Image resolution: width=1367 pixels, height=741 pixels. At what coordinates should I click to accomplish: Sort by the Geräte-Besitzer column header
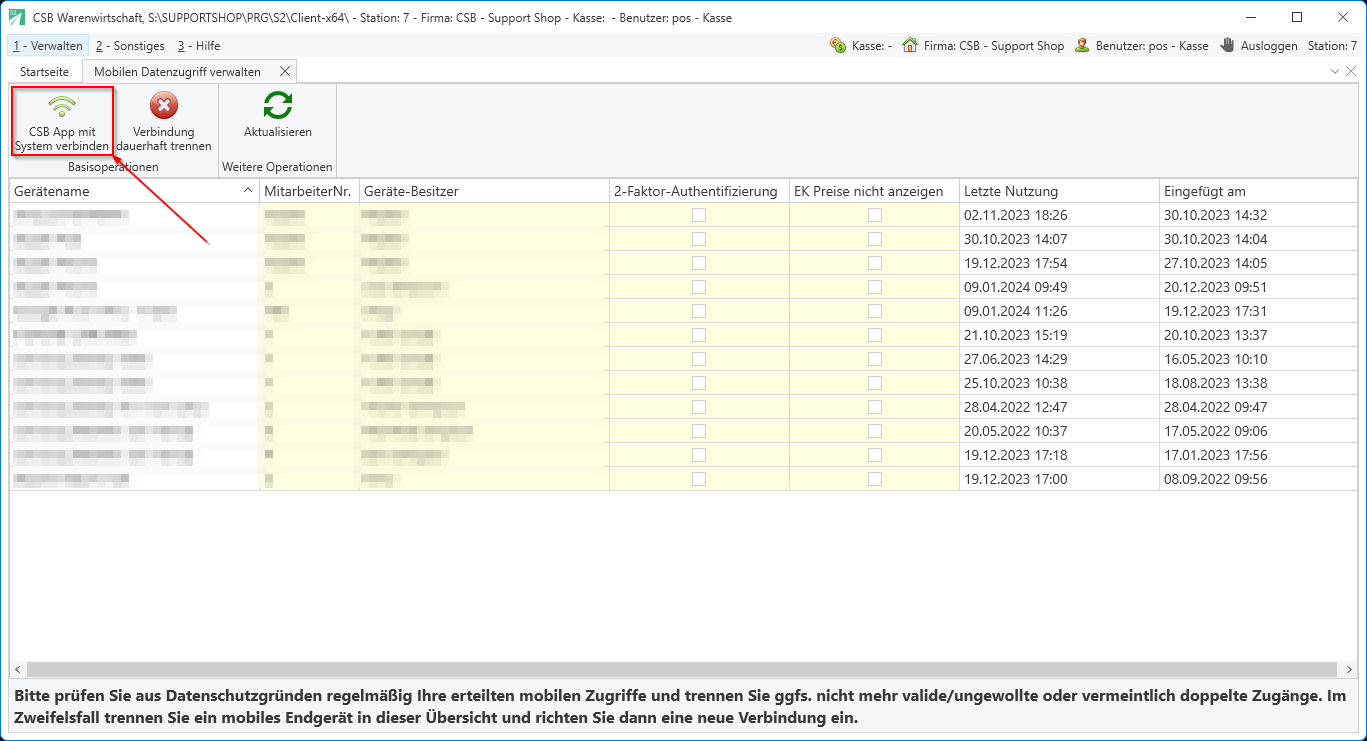click(485, 191)
